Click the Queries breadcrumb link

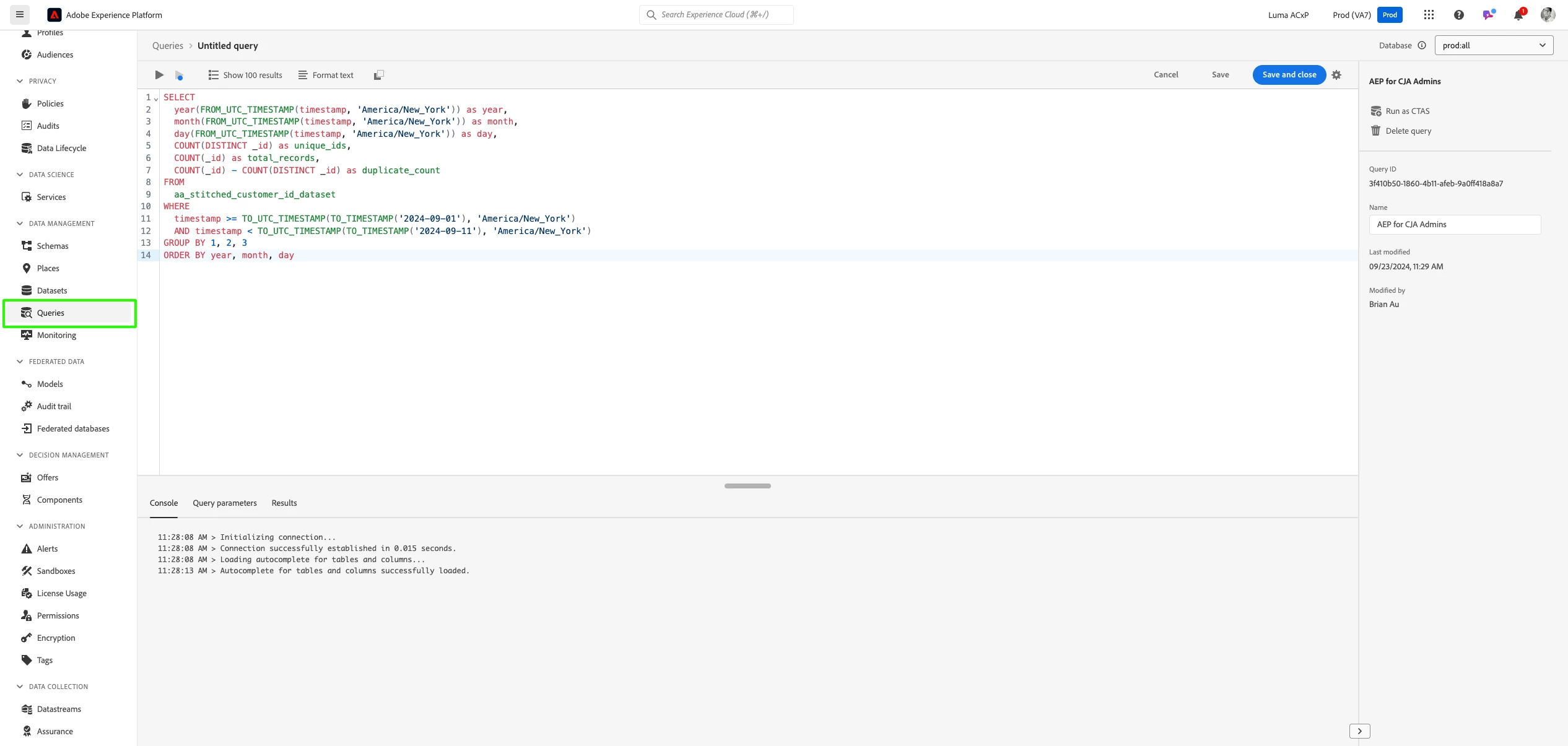[x=167, y=46]
